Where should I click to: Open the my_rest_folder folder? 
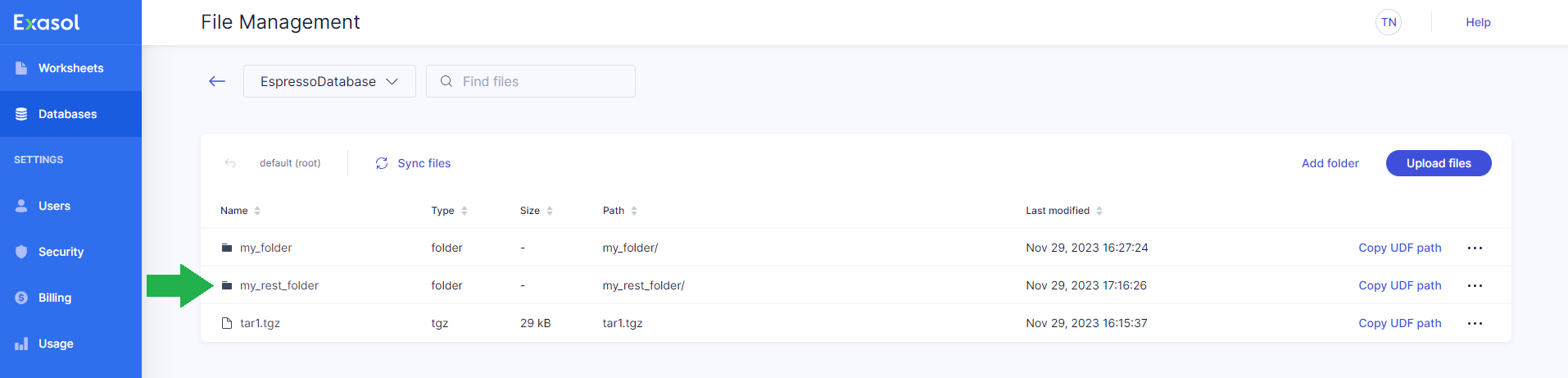click(x=279, y=285)
